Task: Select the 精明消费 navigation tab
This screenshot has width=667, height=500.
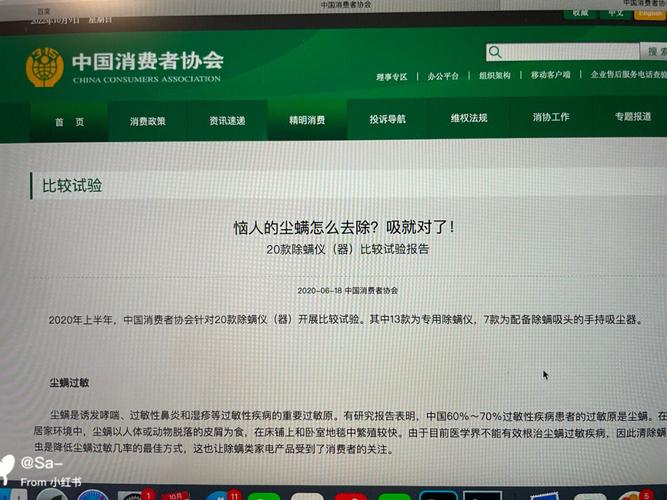Action: point(307,120)
